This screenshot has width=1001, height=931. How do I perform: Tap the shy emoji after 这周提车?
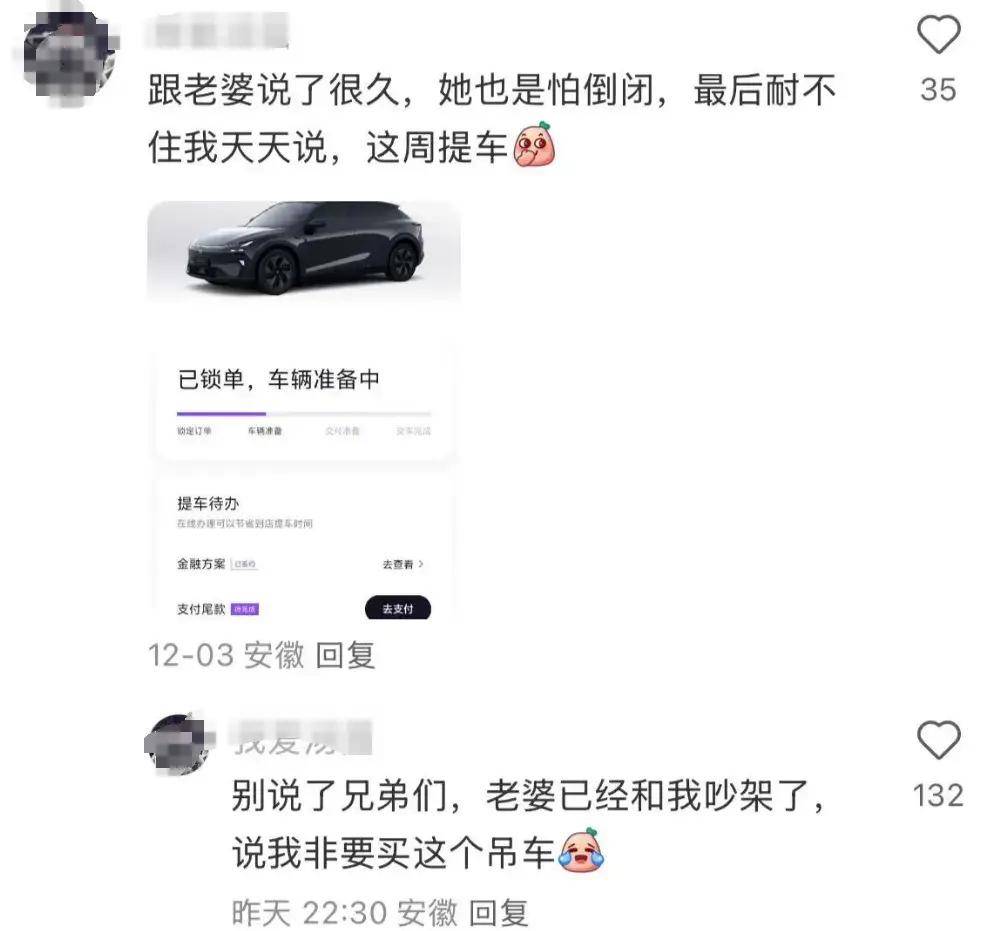pos(534,145)
